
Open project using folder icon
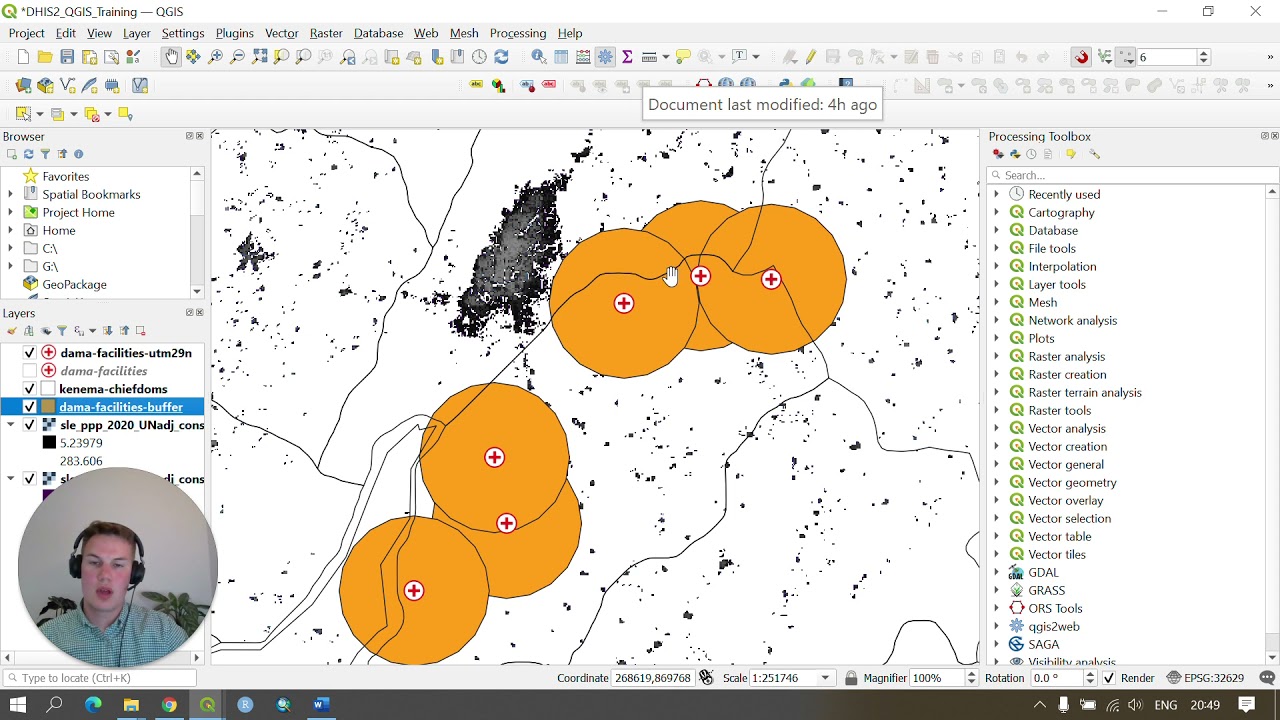coord(45,57)
